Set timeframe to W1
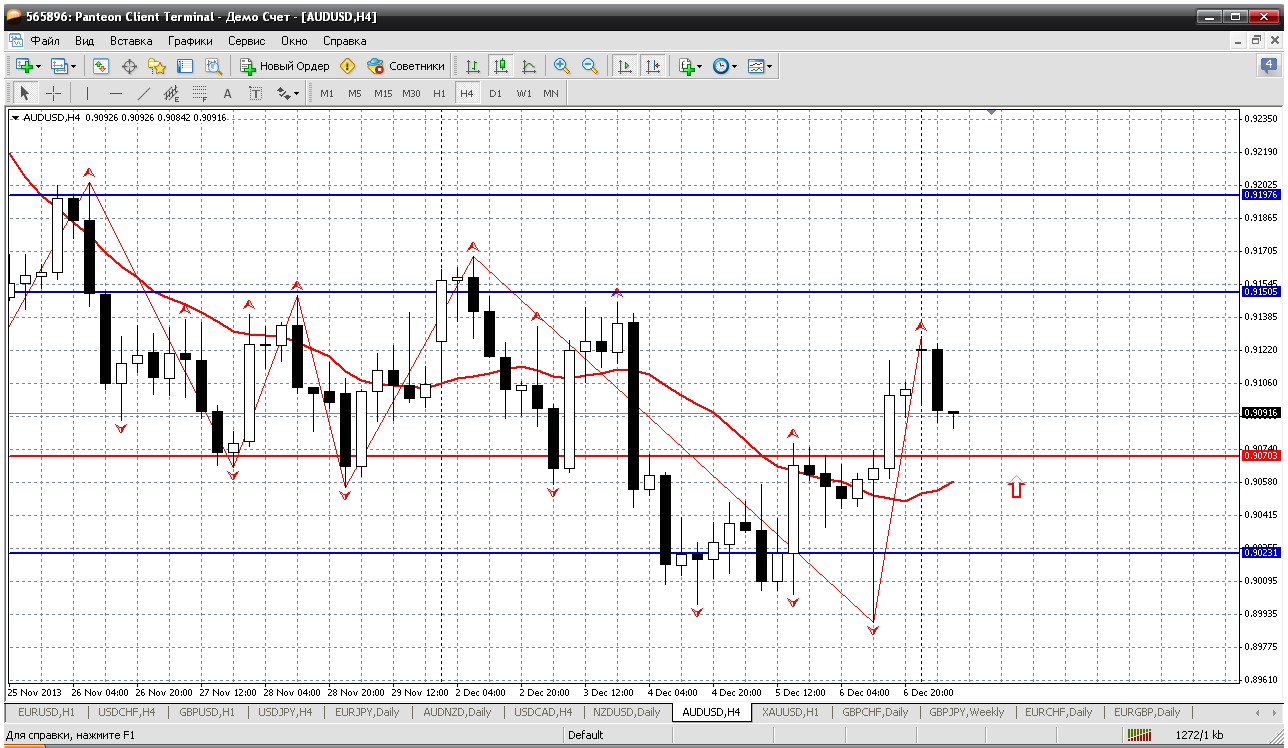 (523, 93)
